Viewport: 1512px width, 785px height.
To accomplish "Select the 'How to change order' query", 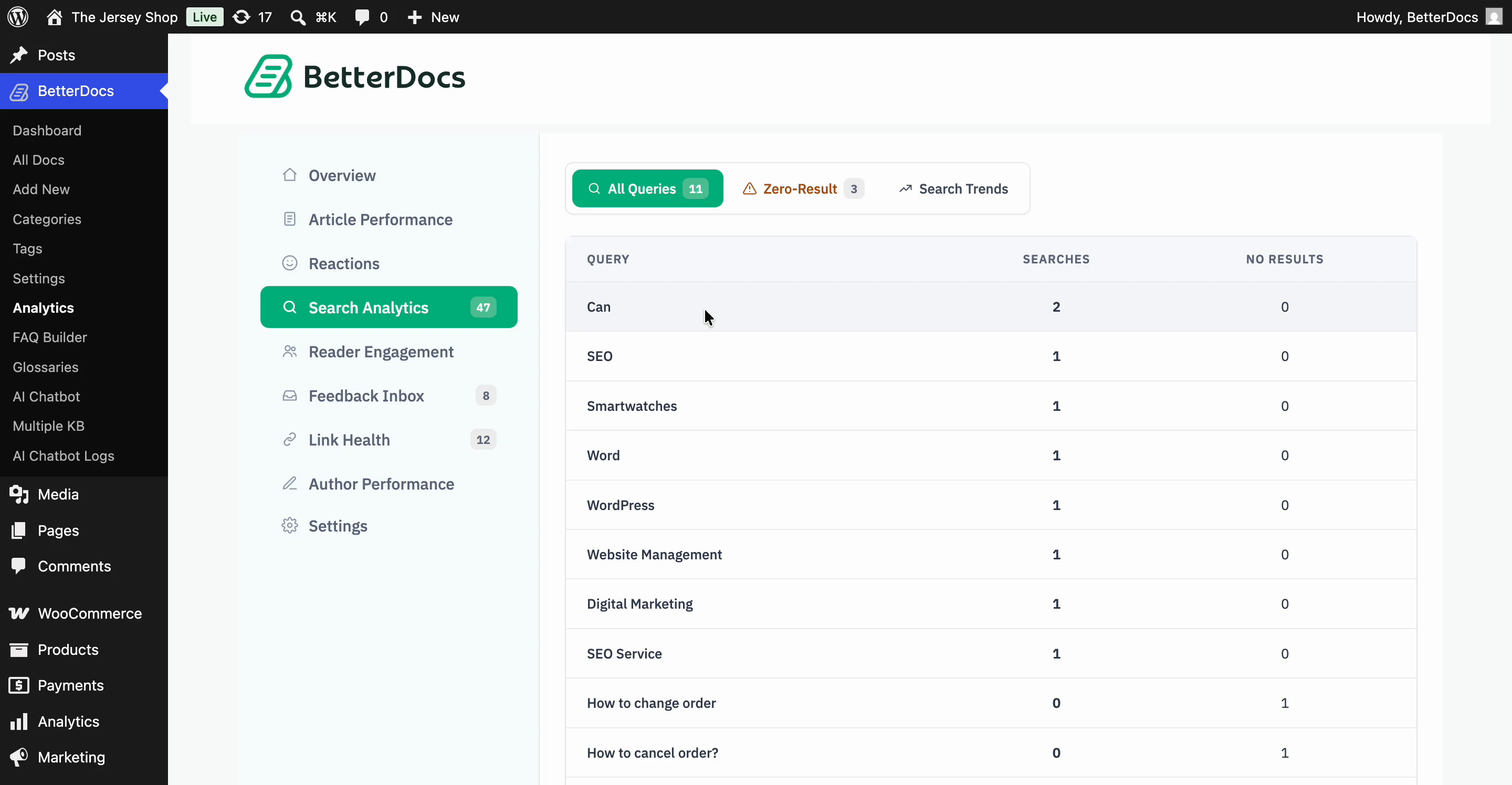I will tap(991, 703).
